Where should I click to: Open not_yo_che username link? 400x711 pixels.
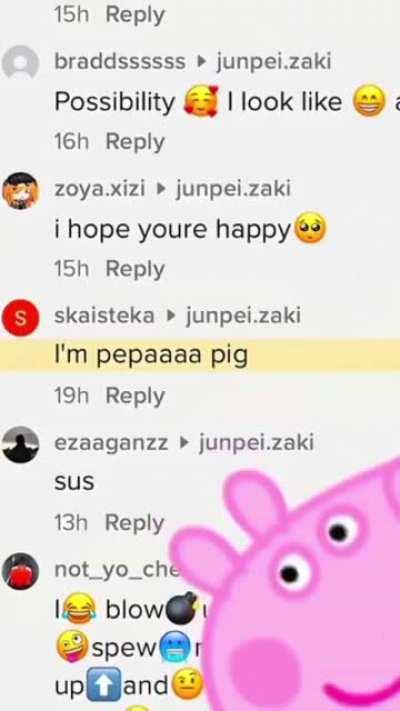coord(117,570)
